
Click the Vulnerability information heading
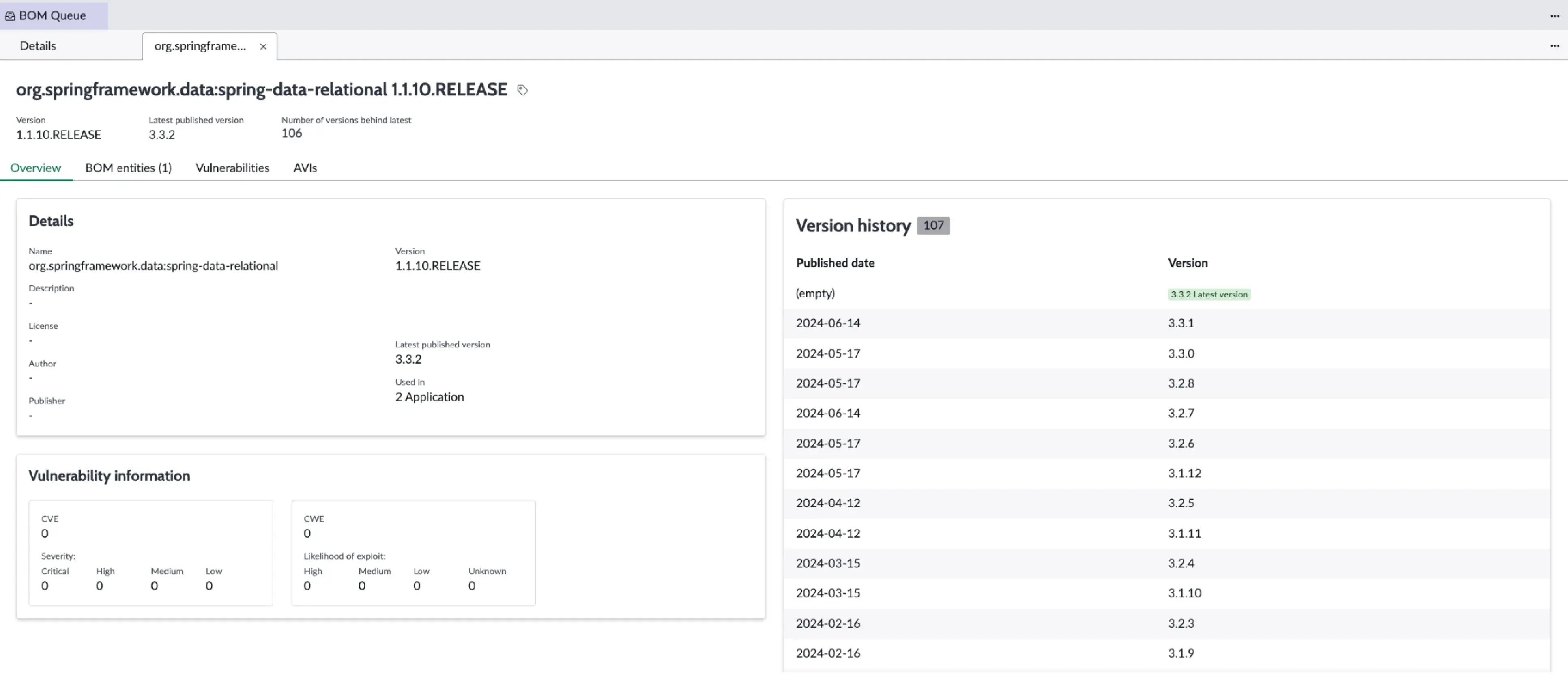(110, 476)
